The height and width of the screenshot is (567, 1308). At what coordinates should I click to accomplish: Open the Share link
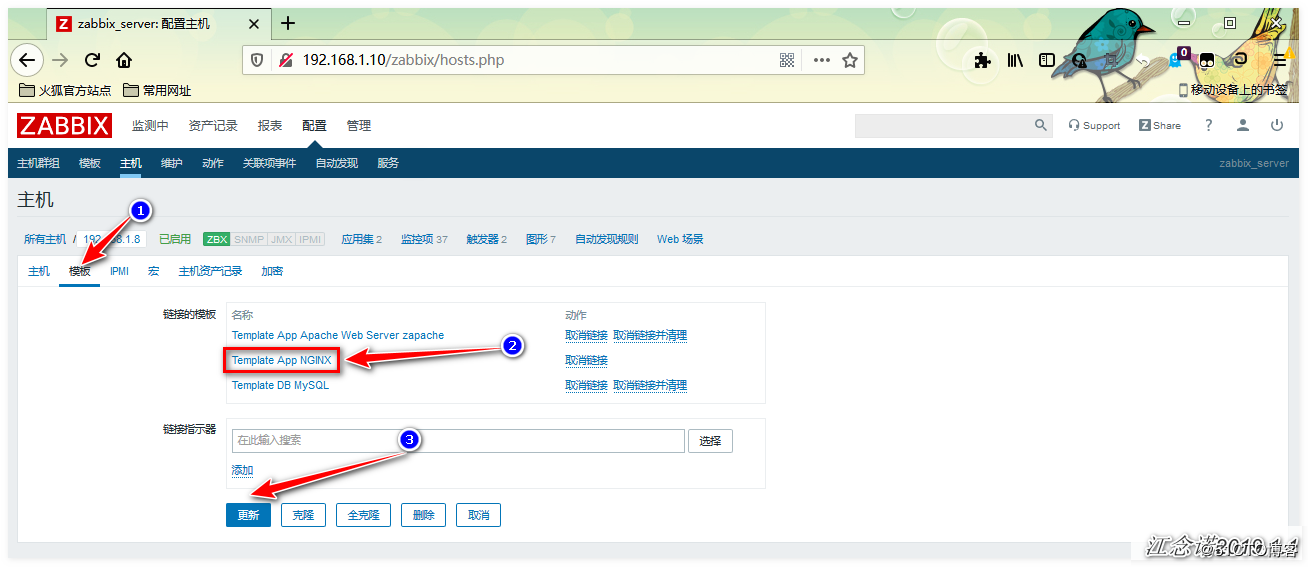1159,126
